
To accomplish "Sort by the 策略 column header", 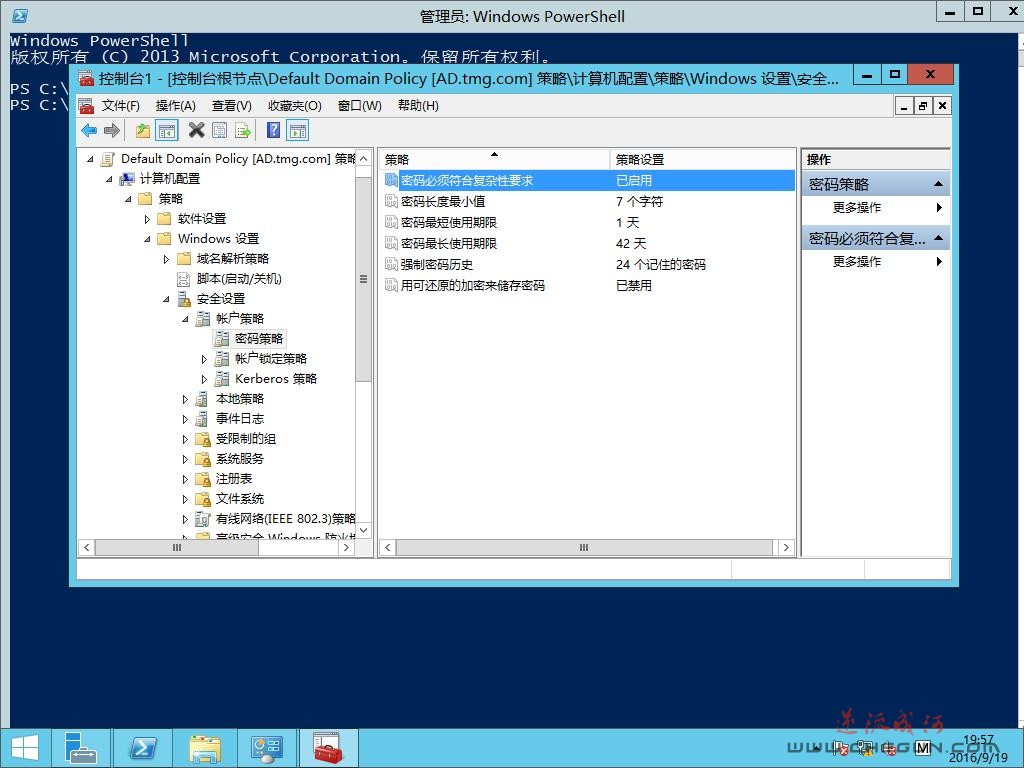I will 494,159.
